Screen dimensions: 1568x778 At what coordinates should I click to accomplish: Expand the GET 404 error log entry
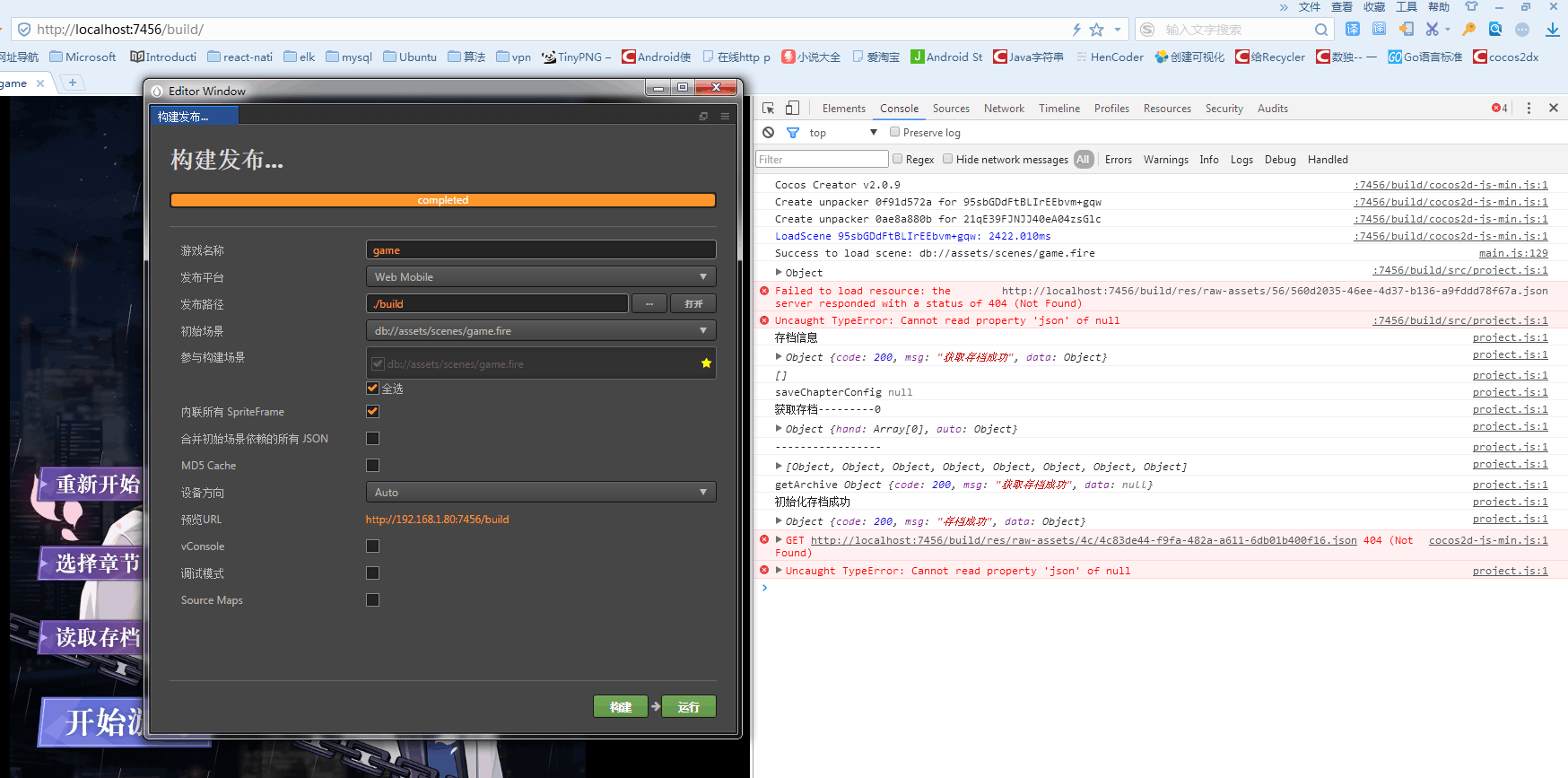point(779,539)
